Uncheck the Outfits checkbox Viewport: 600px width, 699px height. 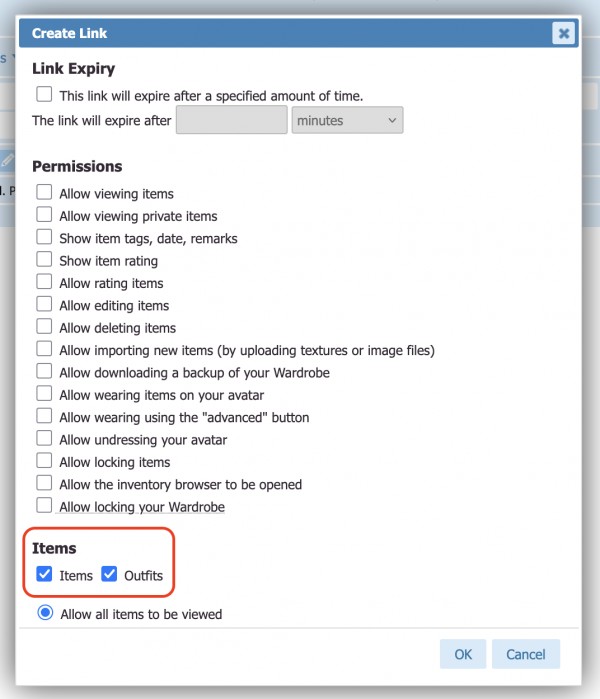[x=110, y=575]
